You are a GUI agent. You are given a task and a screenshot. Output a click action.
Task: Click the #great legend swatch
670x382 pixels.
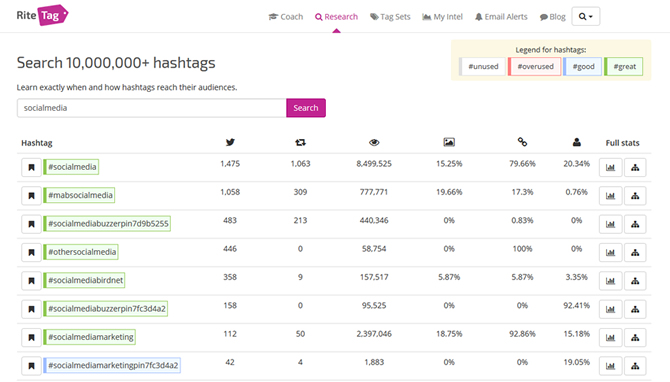(x=623, y=67)
